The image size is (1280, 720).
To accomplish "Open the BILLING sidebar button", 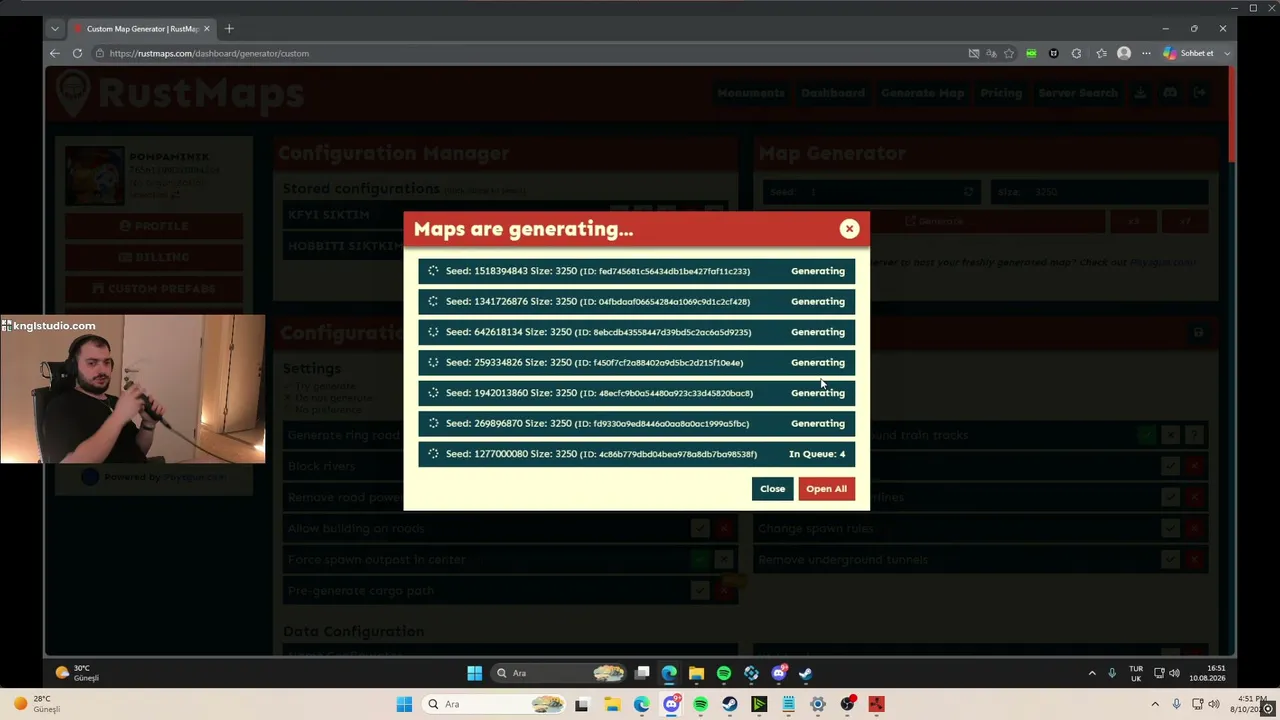I will [x=154, y=257].
